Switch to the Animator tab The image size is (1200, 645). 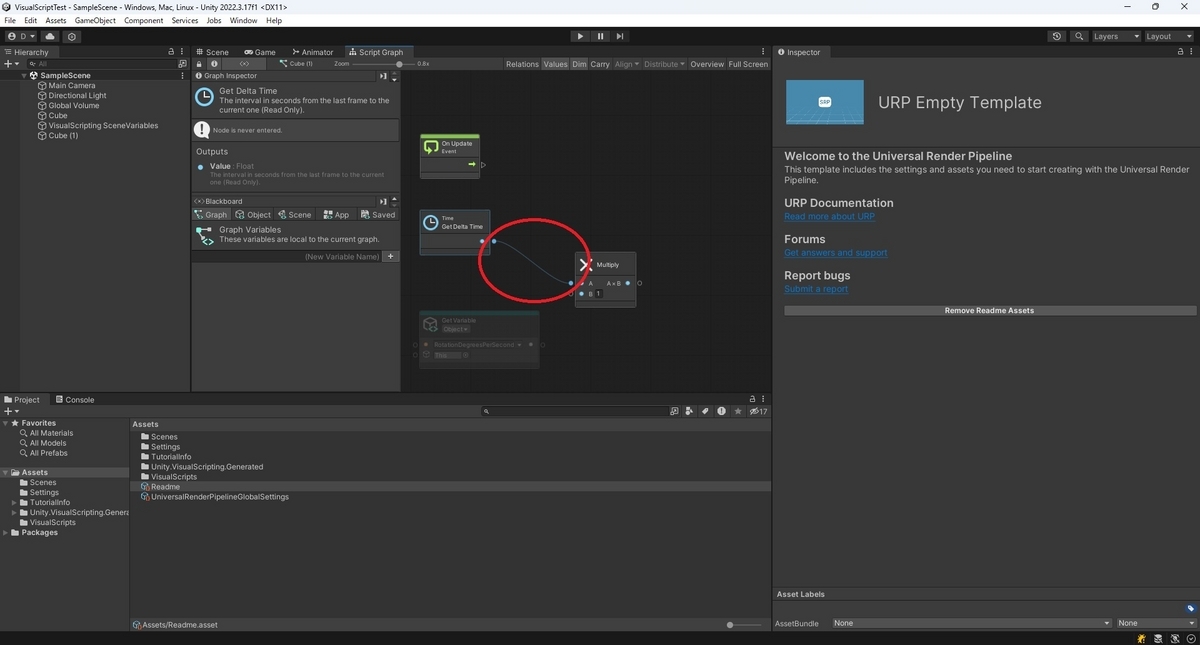[313, 52]
